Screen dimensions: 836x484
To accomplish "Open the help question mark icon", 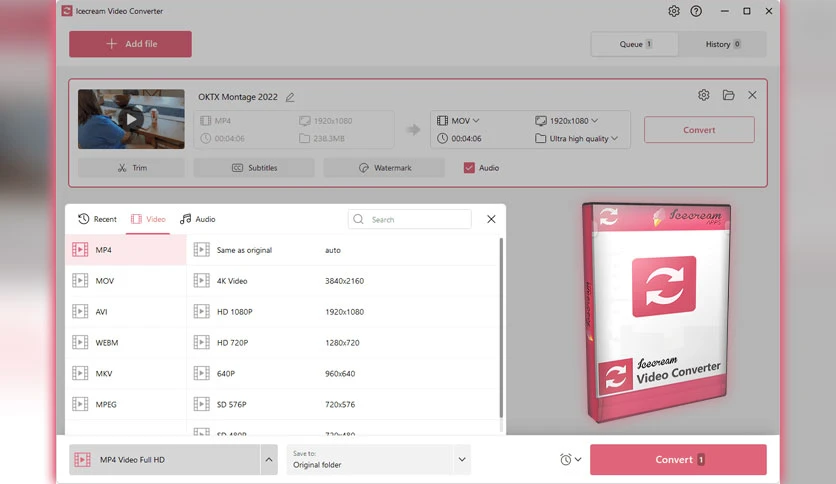I will [x=696, y=11].
